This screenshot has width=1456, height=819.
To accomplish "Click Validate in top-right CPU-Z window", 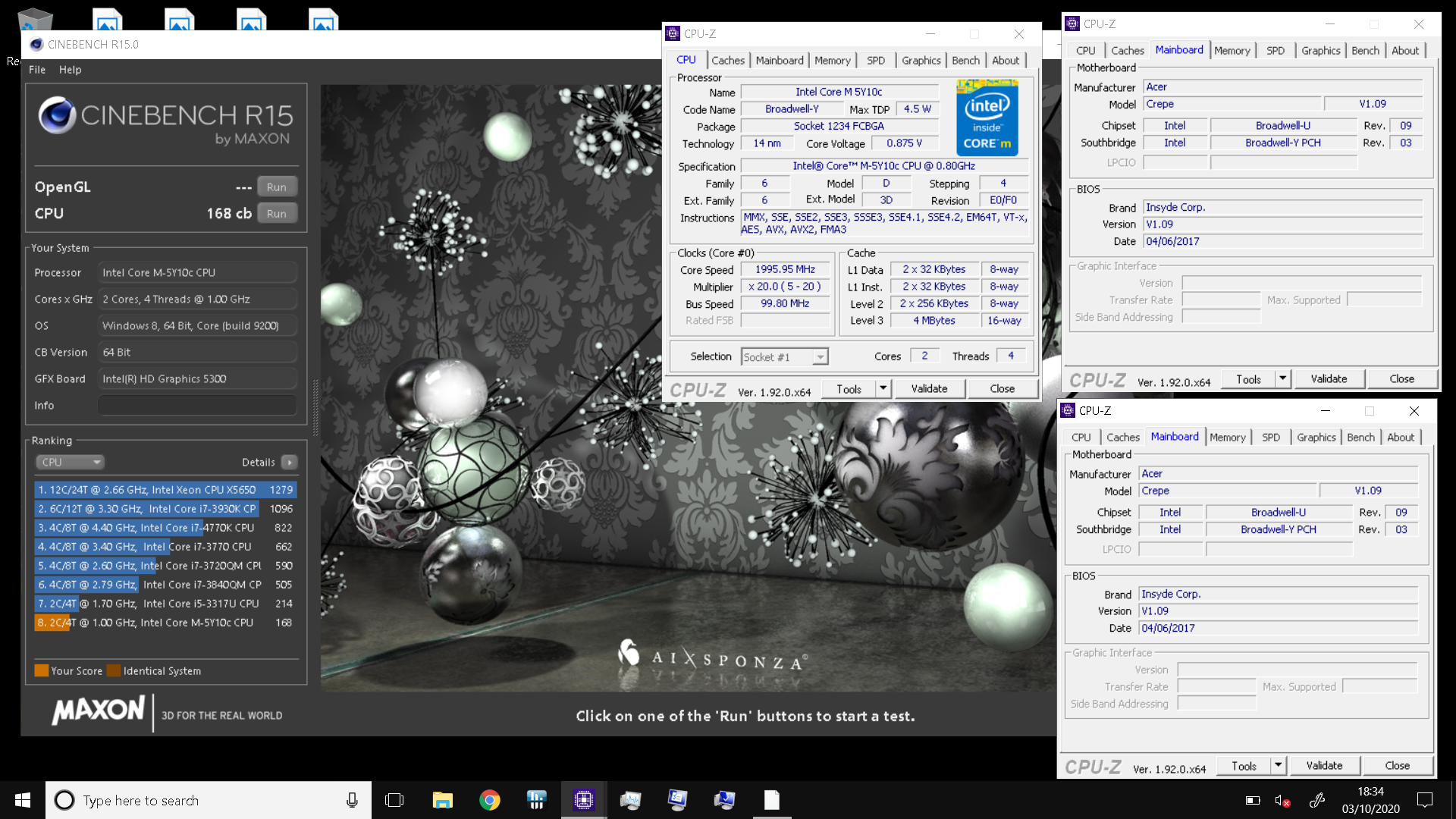I will [1329, 379].
